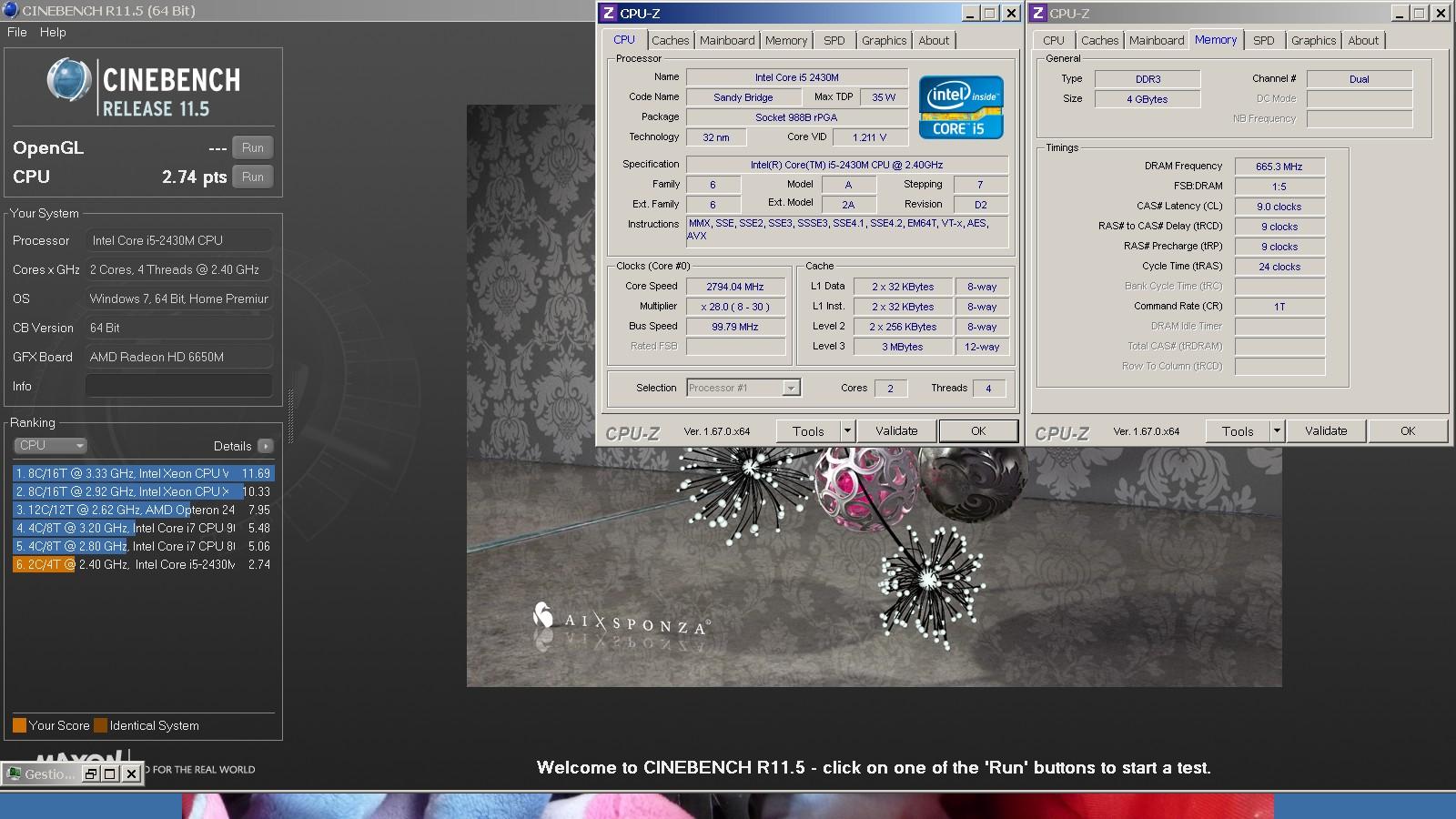Click Validate in first CPU-Z window
This screenshot has height=819, width=1456.
coord(896,431)
